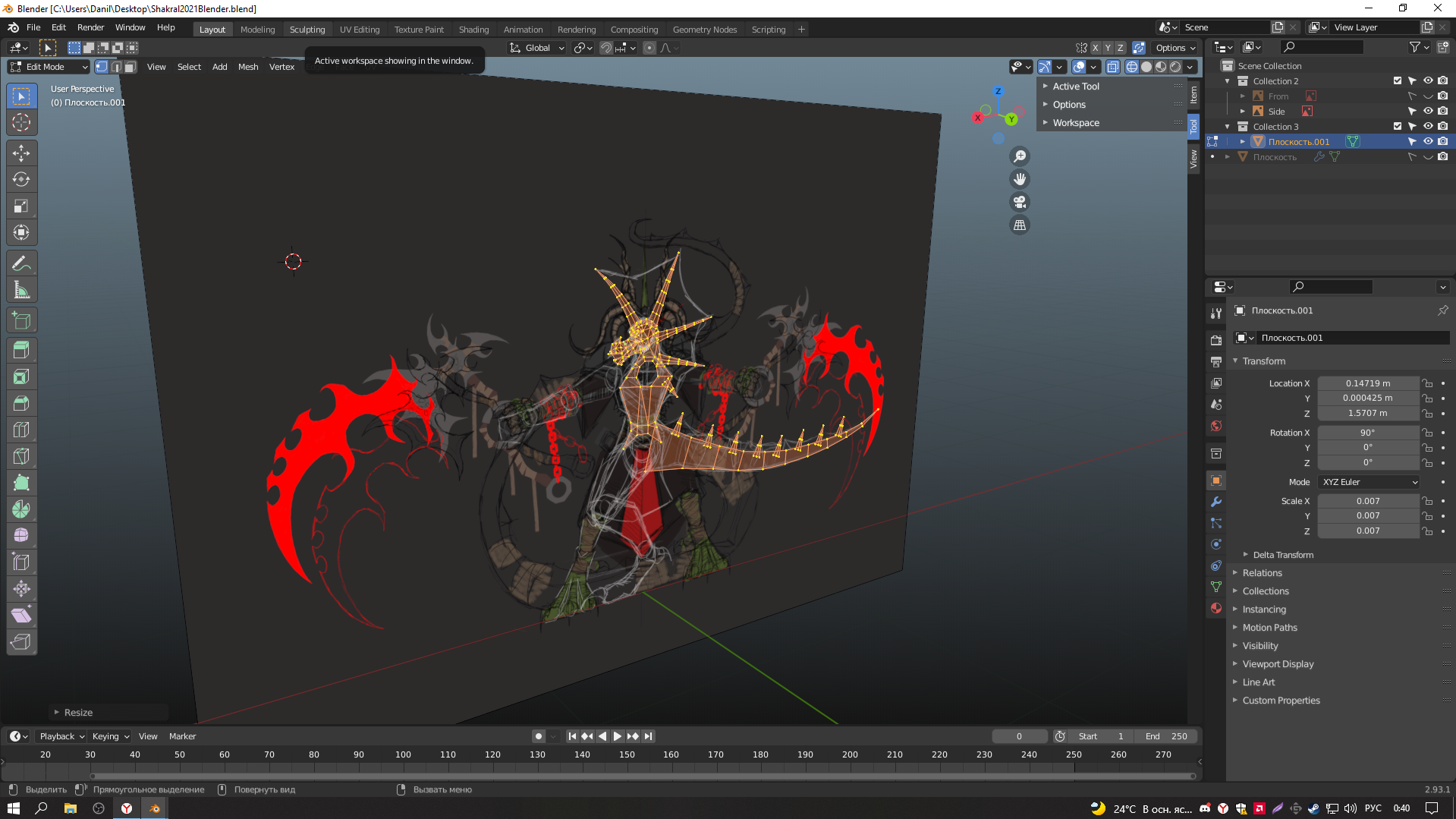Select the Shrink/Fatten tool
The width and height of the screenshot is (1456, 819).
click(21, 589)
